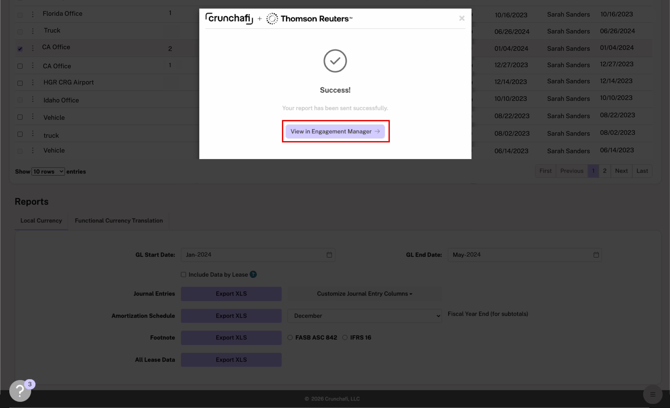The width and height of the screenshot is (670, 408).
Task: Switch to Functional Currency Translation tab
Action: [x=119, y=221]
